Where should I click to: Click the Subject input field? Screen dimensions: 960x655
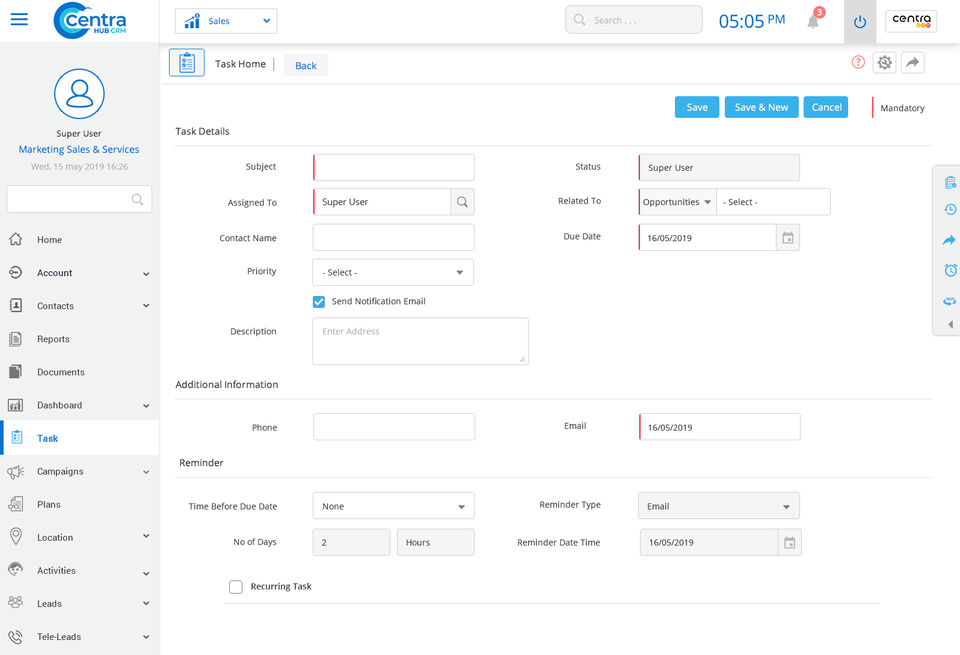click(x=394, y=167)
